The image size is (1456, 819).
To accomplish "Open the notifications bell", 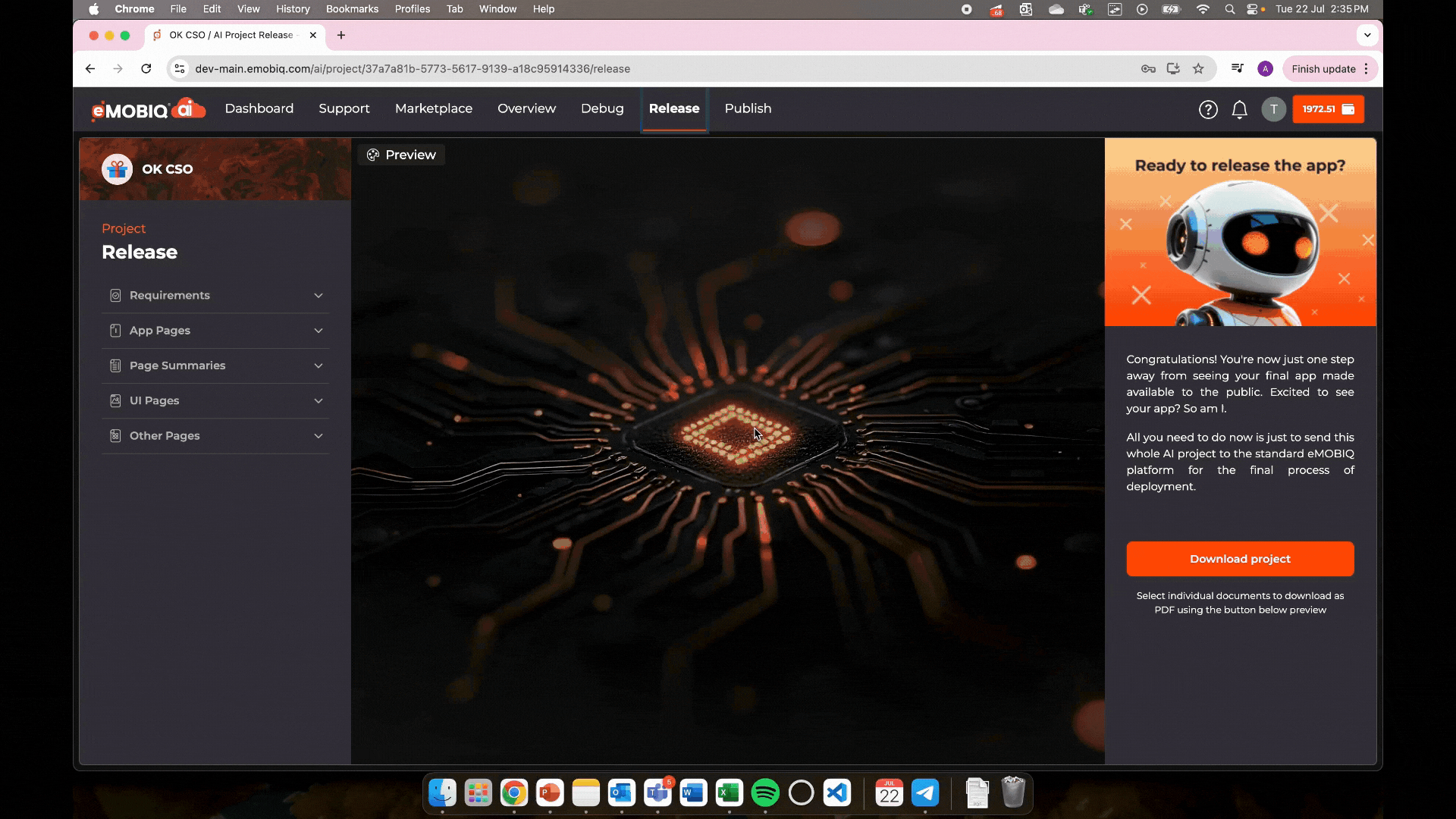I will coord(1239,110).
